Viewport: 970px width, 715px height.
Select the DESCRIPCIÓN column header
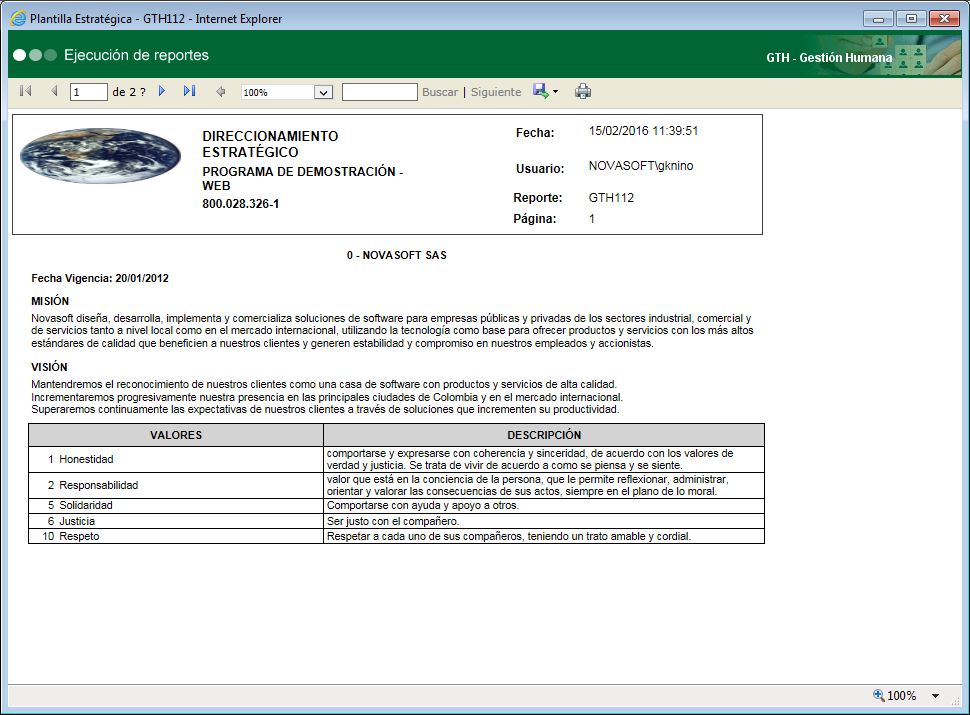544,435
